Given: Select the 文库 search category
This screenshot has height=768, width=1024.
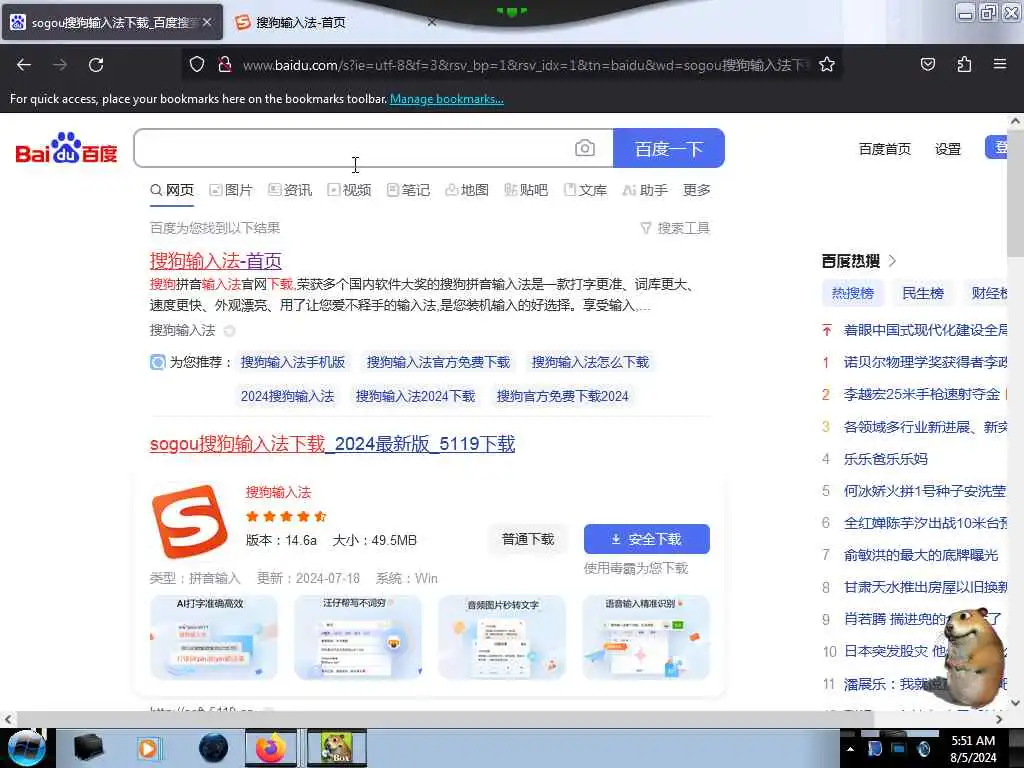Looking at the screenshot, I should pyautogui.click(x=585, y=190).
